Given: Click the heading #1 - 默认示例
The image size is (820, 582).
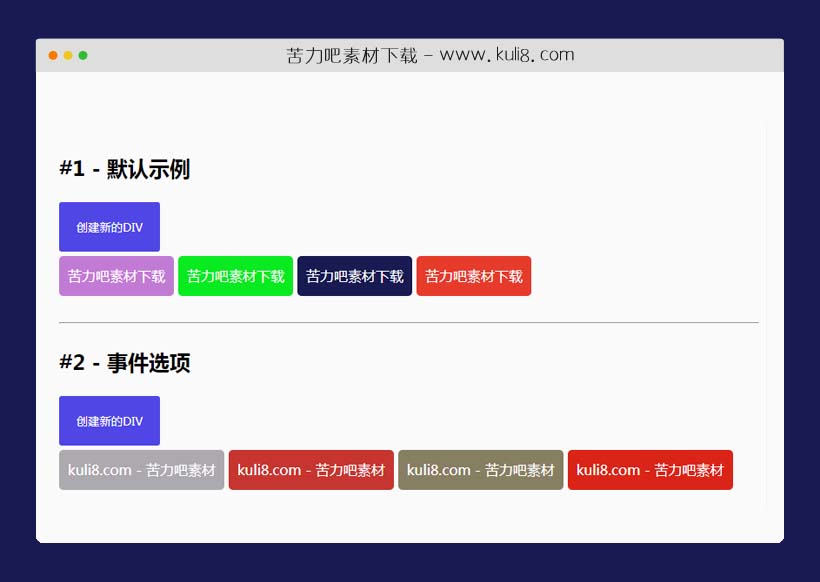Looking at the screenshot, I should pos(124,169).
